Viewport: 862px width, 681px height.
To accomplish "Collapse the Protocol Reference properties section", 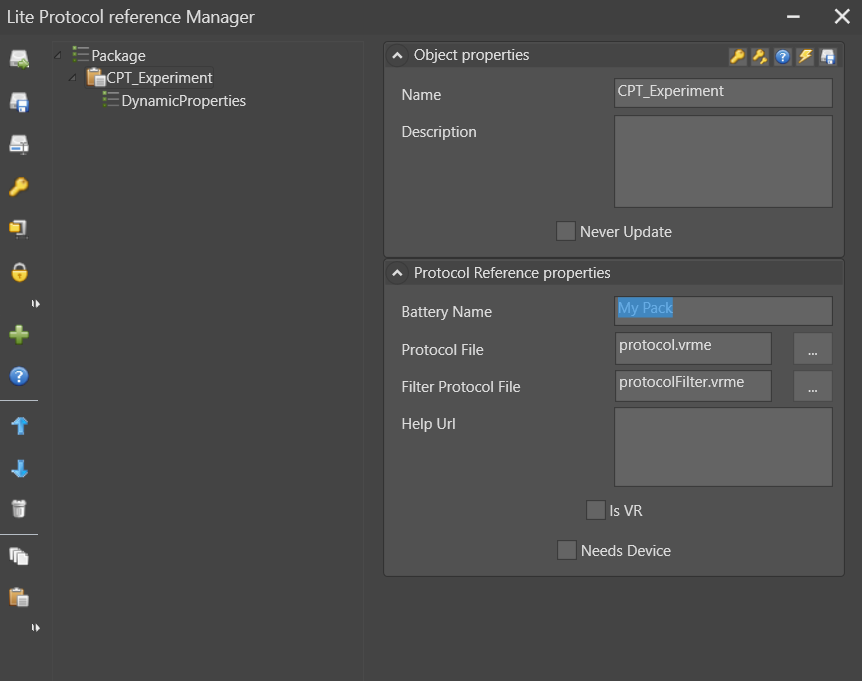I will click(x=397, y=273).
